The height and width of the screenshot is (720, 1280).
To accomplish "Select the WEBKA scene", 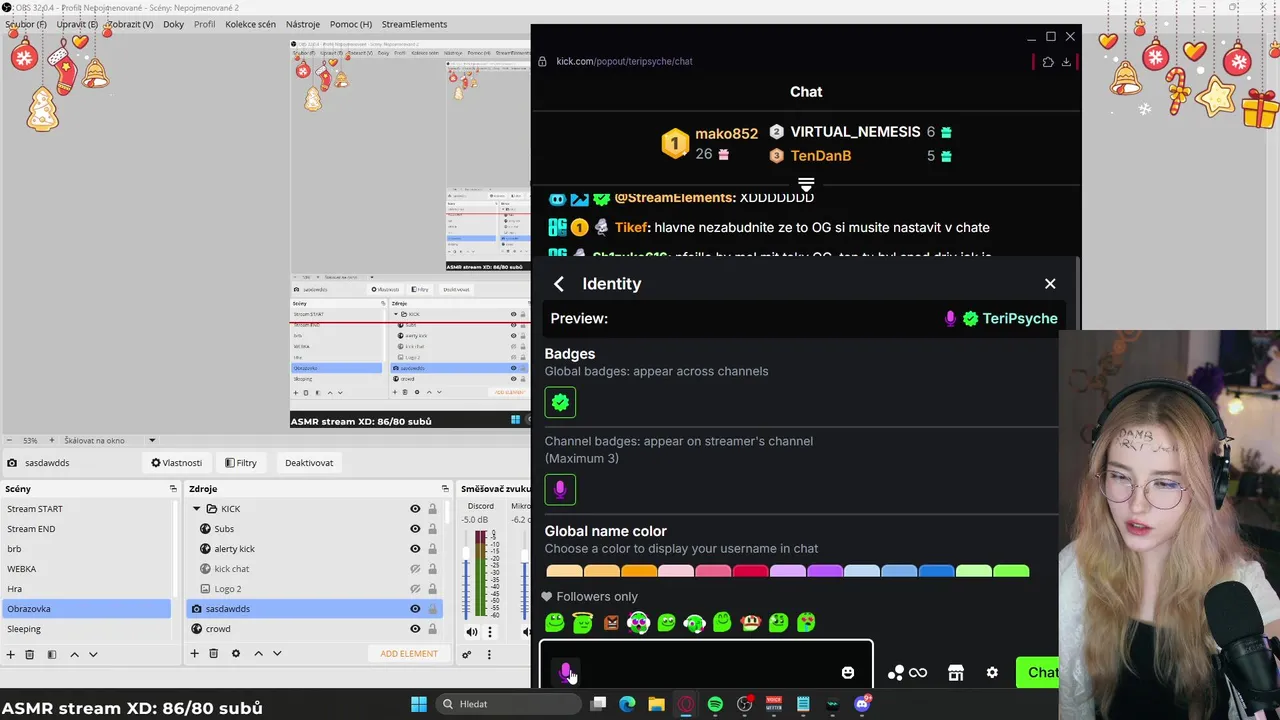I will point(86,569).
